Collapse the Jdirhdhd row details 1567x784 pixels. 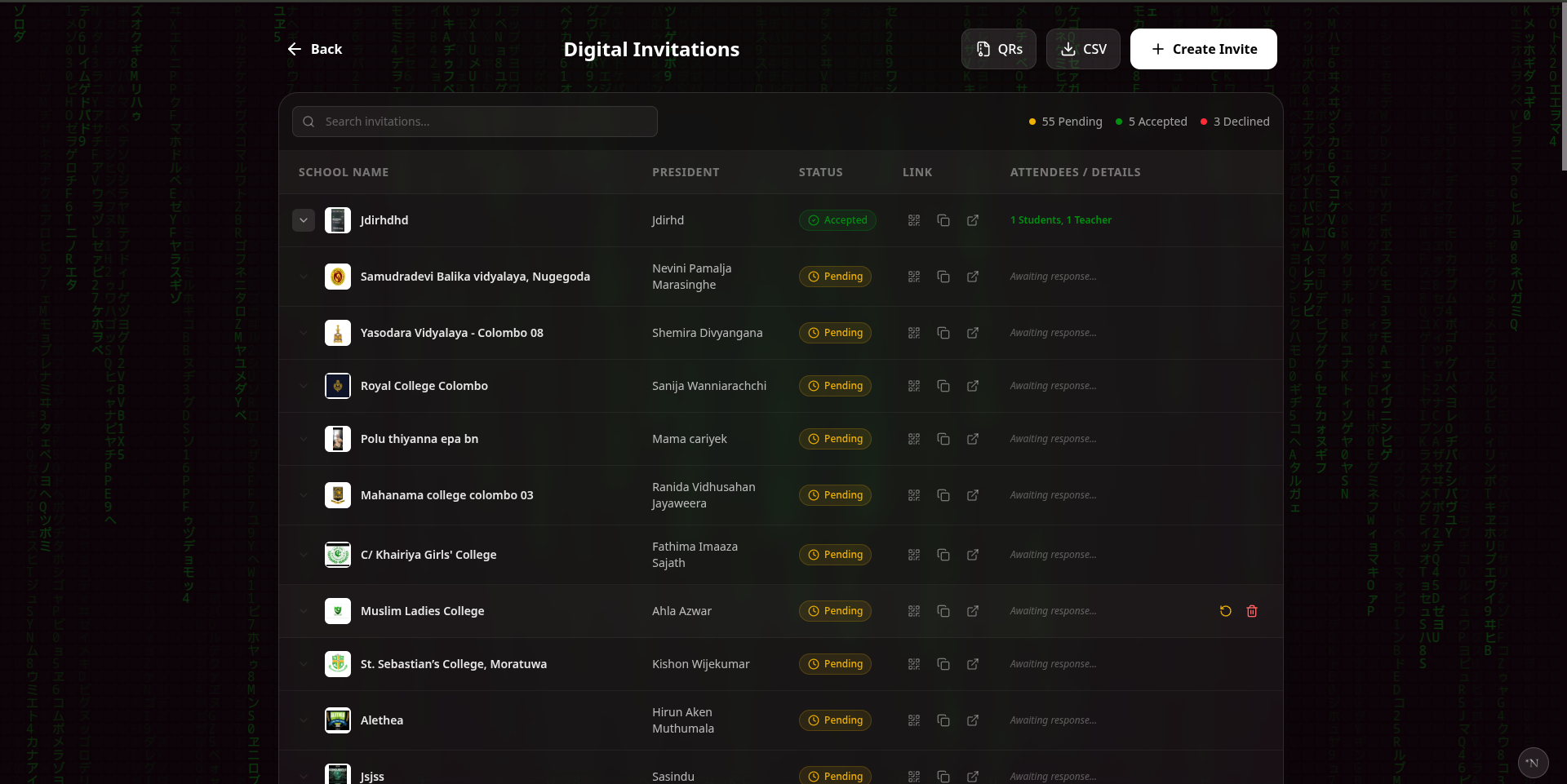pyautogui.click(x=304, y=220)
